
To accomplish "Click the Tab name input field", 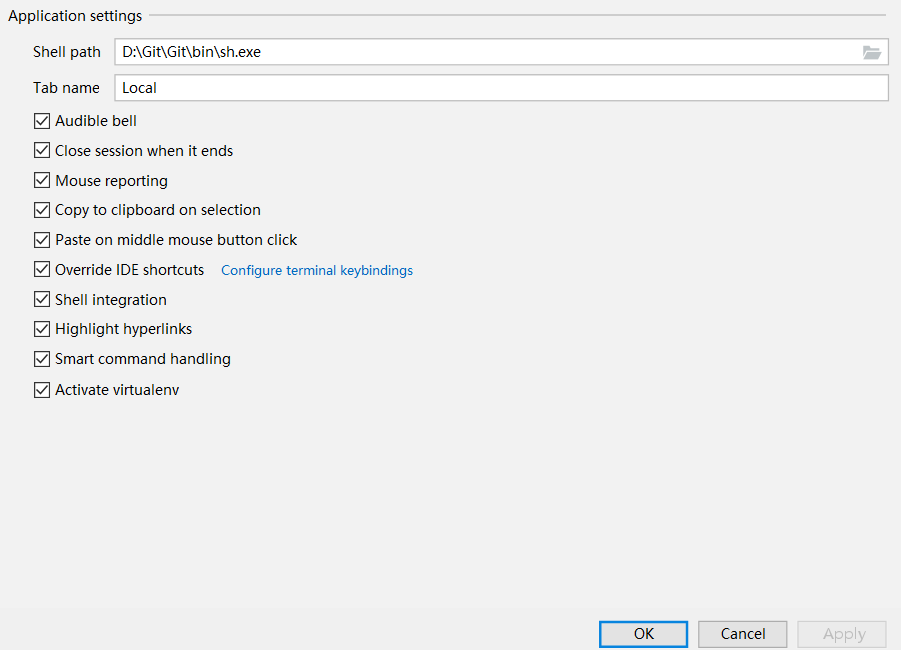I will [x=501, y=88].
